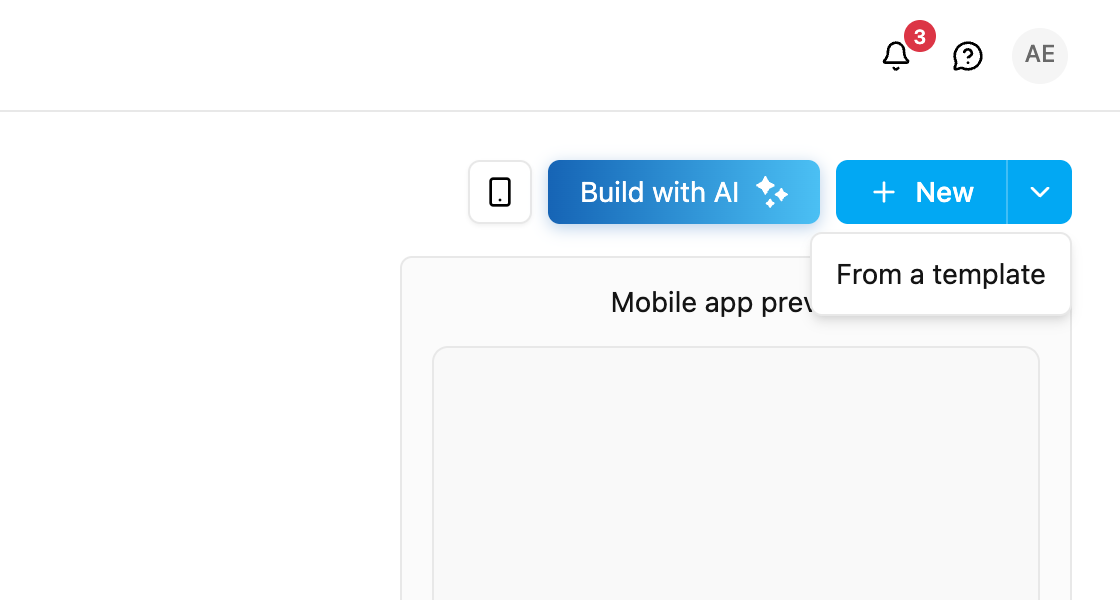Open the notifications bell
The height and width of the screenshot is (600, 1120).
tap(896, 56)
